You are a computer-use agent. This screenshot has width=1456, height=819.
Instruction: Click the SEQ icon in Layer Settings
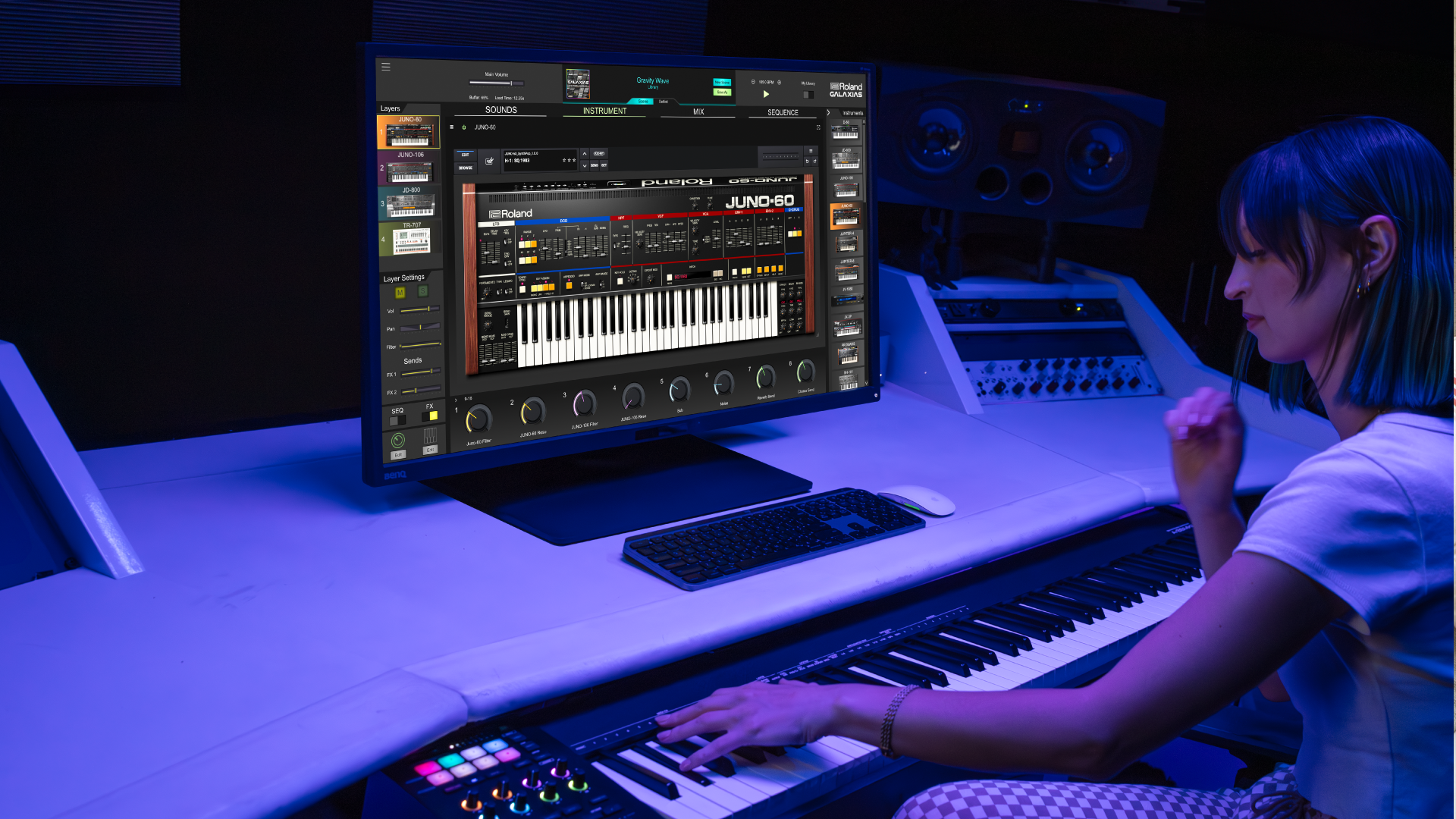pyautogui.click(x=397, y=417)
